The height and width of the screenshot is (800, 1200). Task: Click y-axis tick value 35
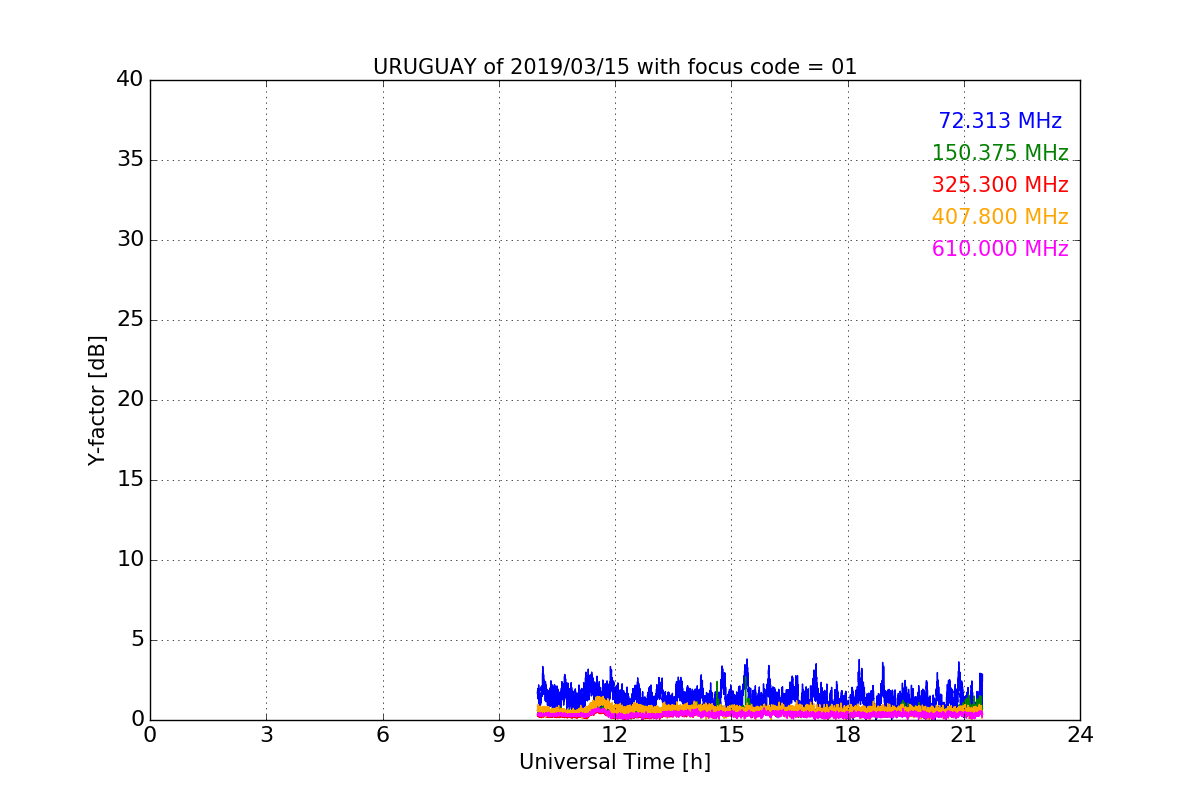(x=130, y=160)
